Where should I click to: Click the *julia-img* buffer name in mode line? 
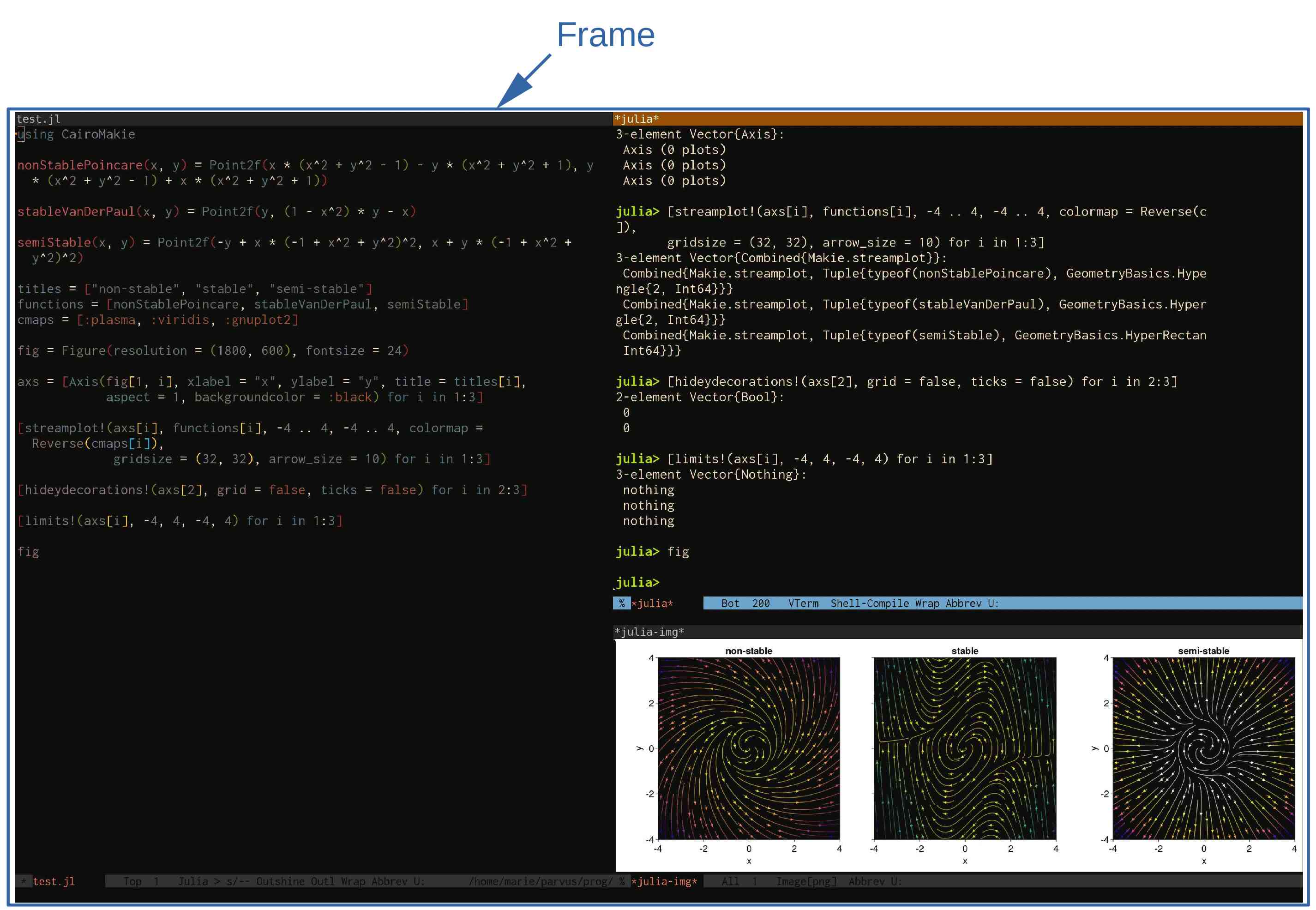click(x=664, y=881)
